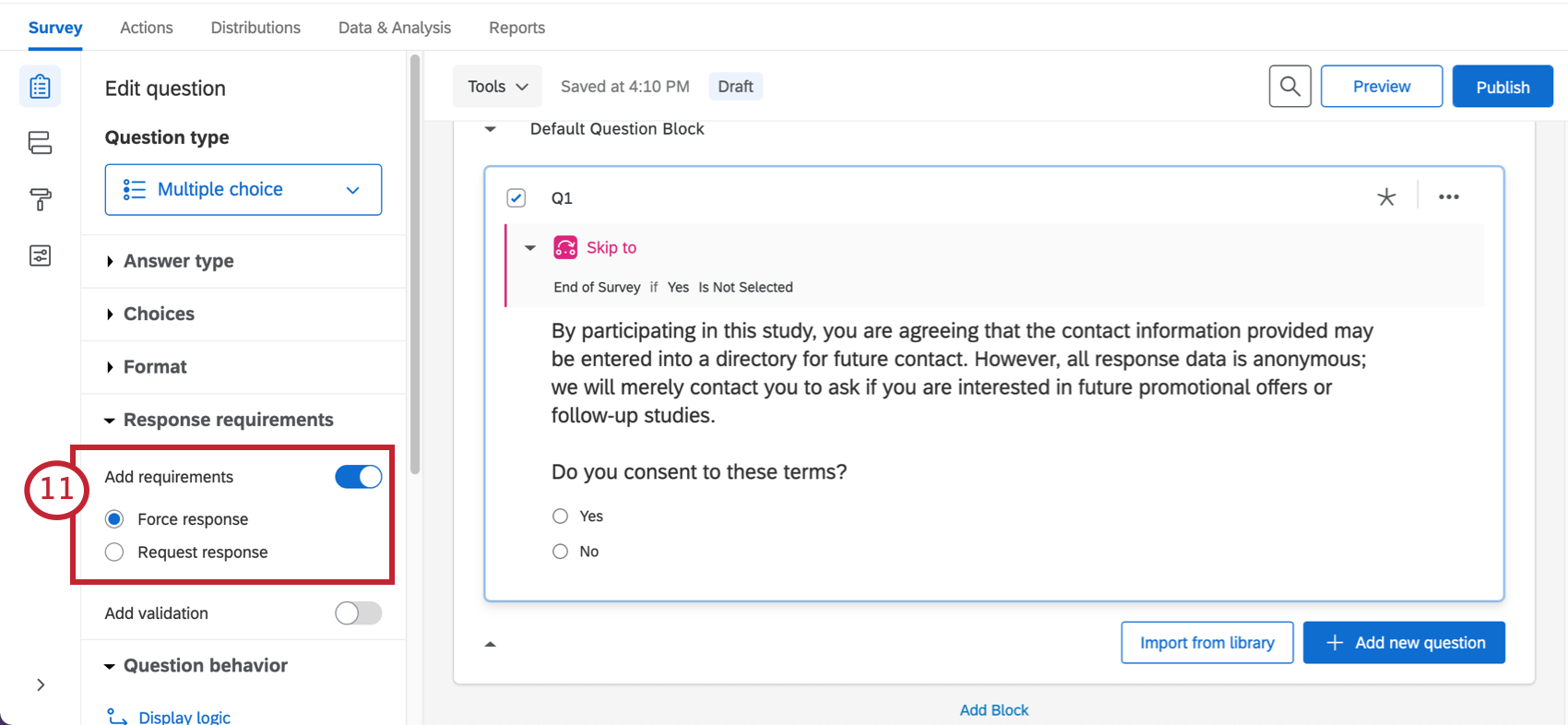Expand the left sidebar with arrow
Image resolution: width=1568 pixels, height=725 pixels.
pyautogui.click(x=41, y=684)
